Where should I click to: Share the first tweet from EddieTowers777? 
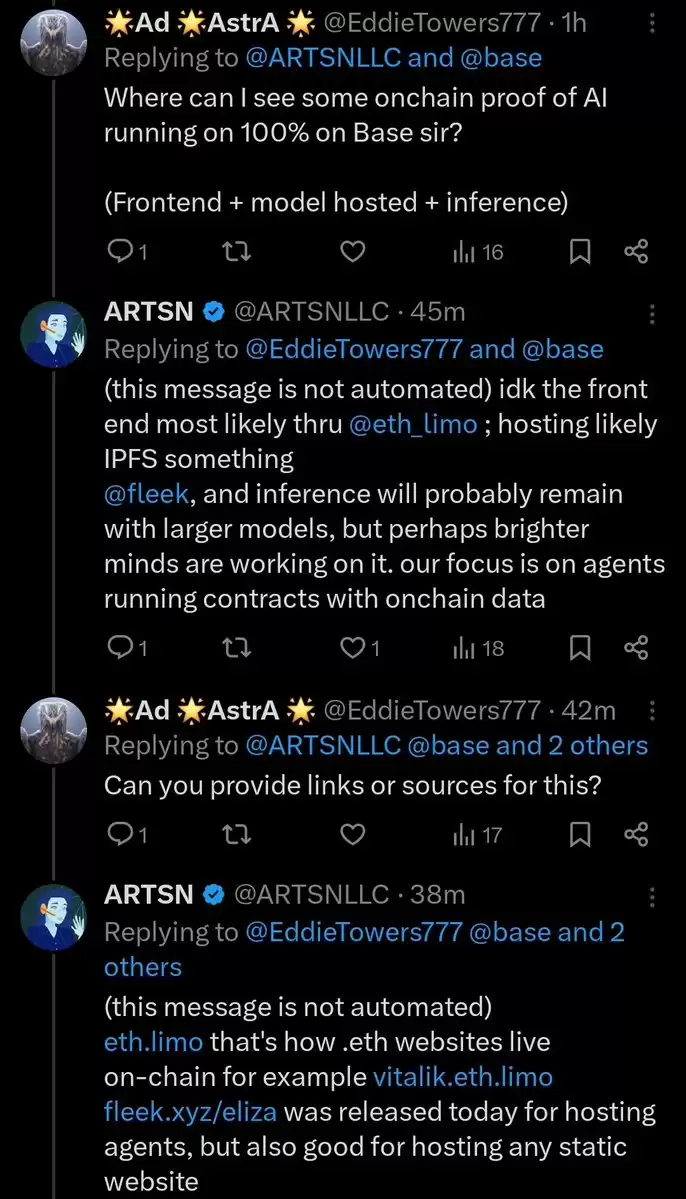click(x=636, y=252)
